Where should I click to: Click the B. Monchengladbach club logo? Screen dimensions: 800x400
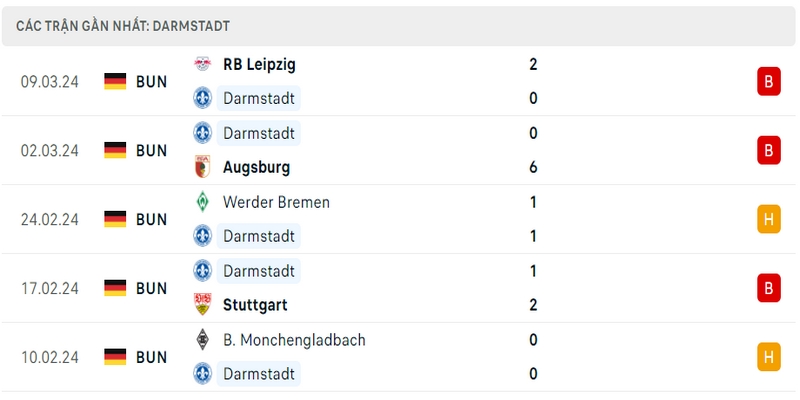(x=203, y=339)
